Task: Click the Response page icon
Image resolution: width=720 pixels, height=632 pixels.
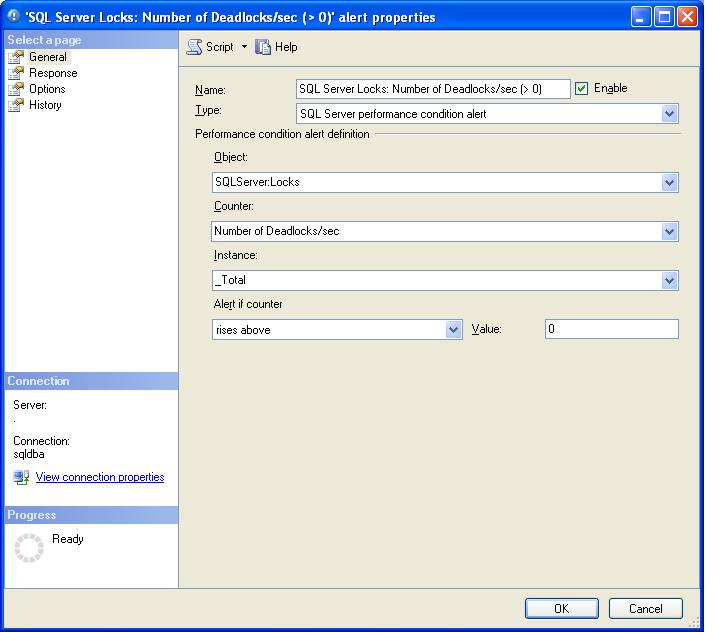Action: click(x=16, y=73)
